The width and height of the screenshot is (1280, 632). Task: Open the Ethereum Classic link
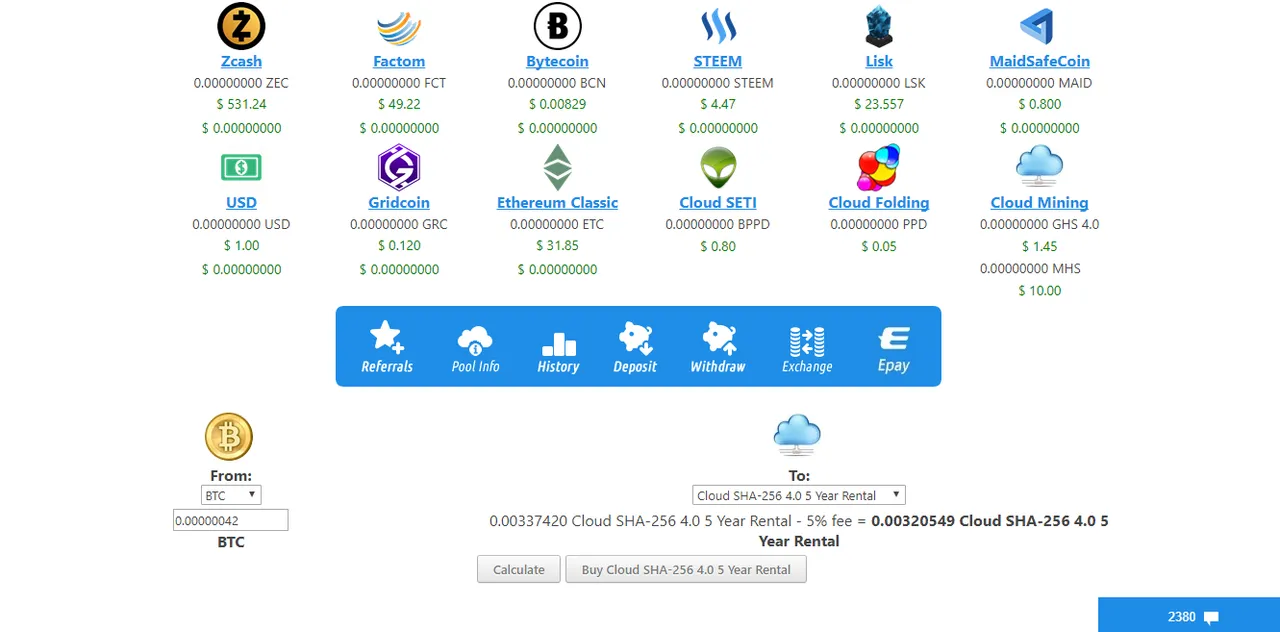(557, 202)
